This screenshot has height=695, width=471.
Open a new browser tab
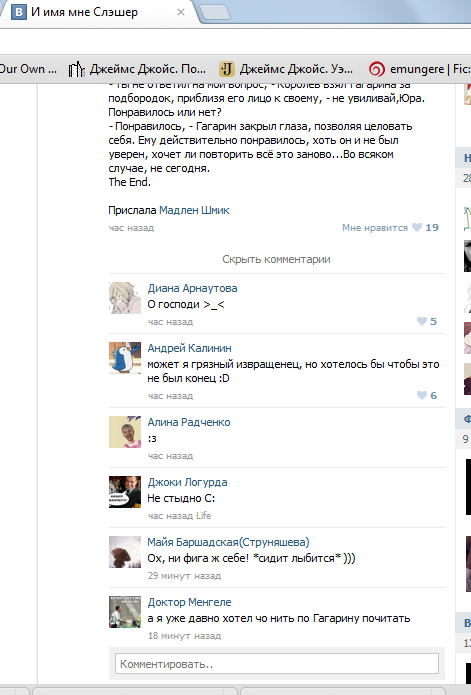(215, 12)
